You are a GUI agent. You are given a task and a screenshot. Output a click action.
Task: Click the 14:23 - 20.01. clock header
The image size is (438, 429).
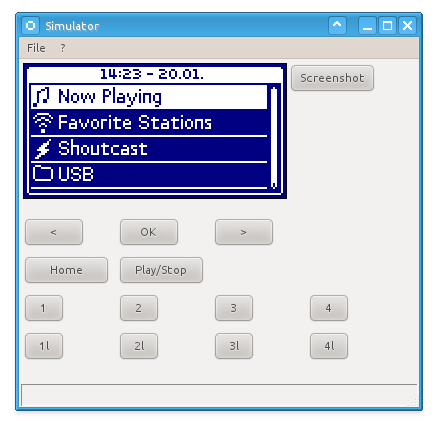point(152,74)
